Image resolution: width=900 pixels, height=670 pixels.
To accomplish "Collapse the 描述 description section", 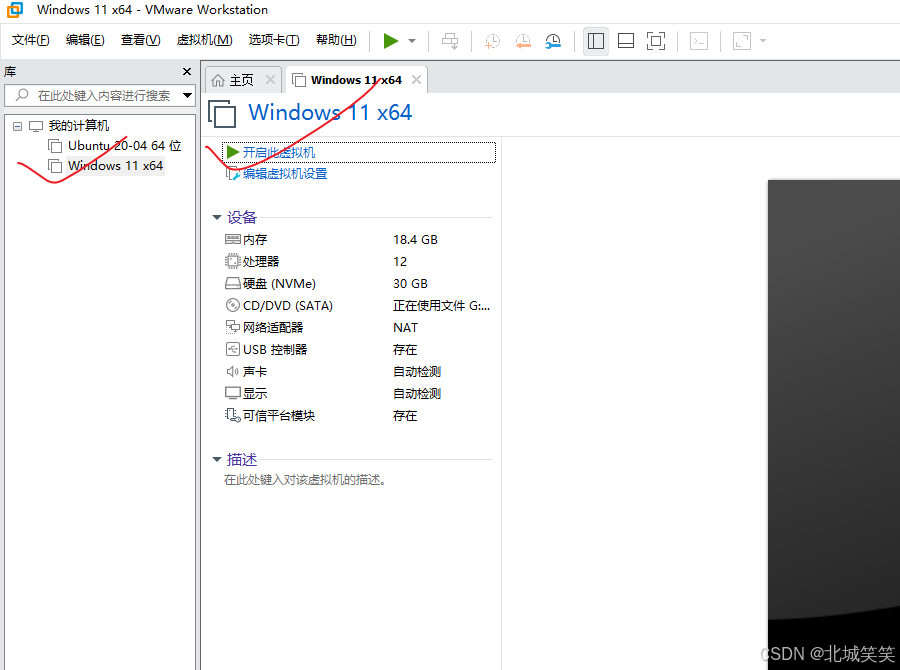I will click(217, 459).
